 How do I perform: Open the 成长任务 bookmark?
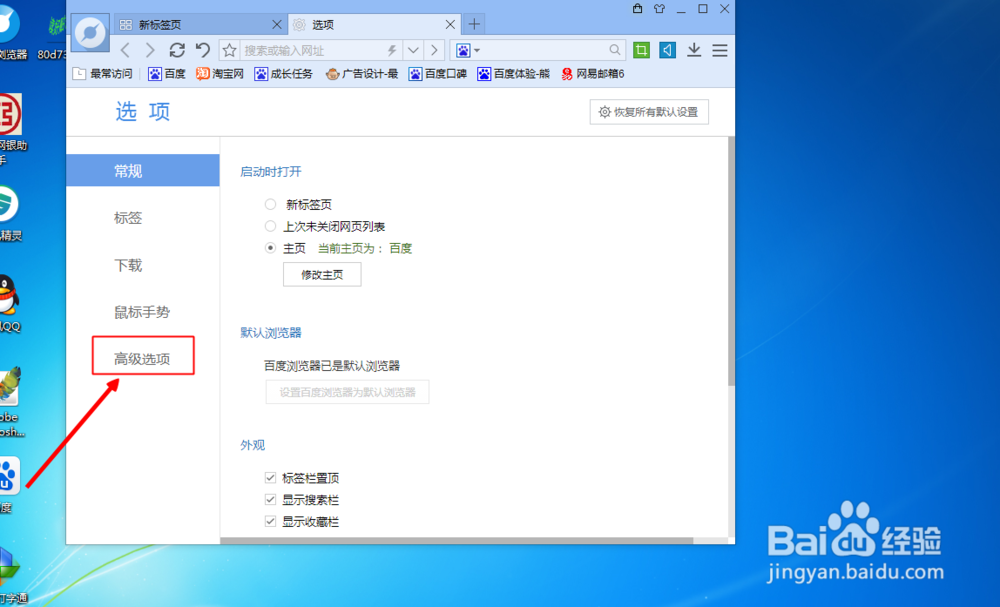(x=283, y=74)
